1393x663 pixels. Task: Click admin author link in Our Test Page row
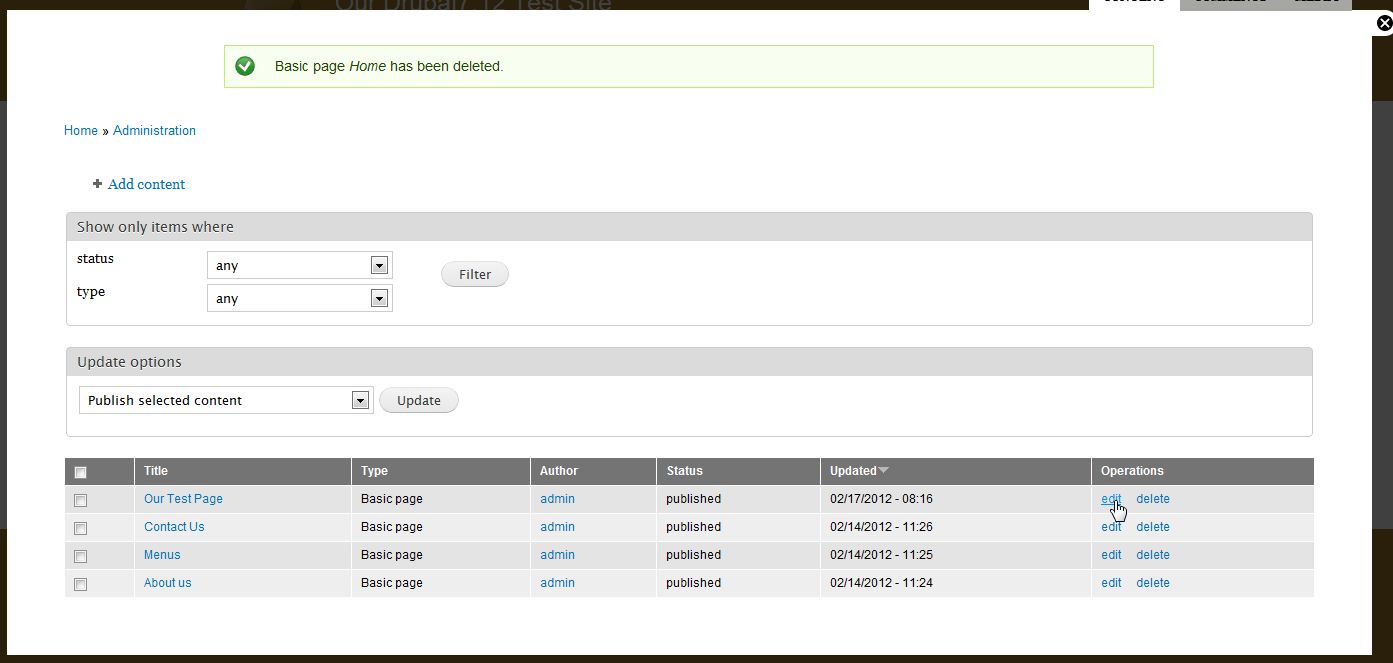[557, 499]
